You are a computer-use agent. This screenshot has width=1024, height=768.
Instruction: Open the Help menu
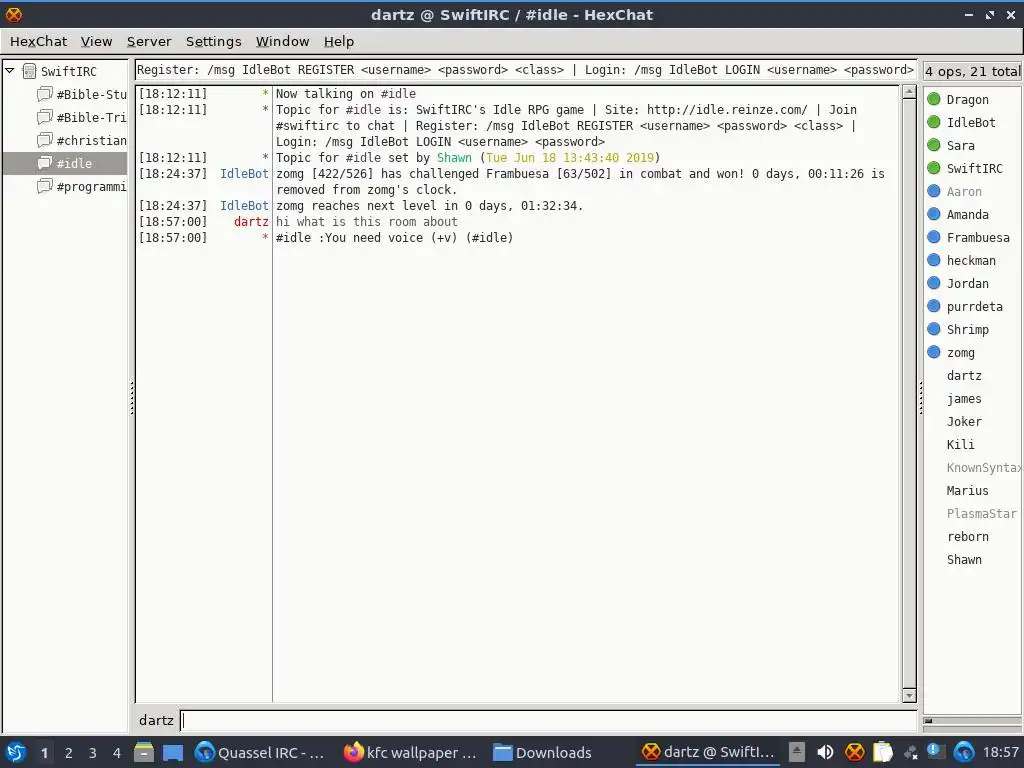click(x=338, y=41)
